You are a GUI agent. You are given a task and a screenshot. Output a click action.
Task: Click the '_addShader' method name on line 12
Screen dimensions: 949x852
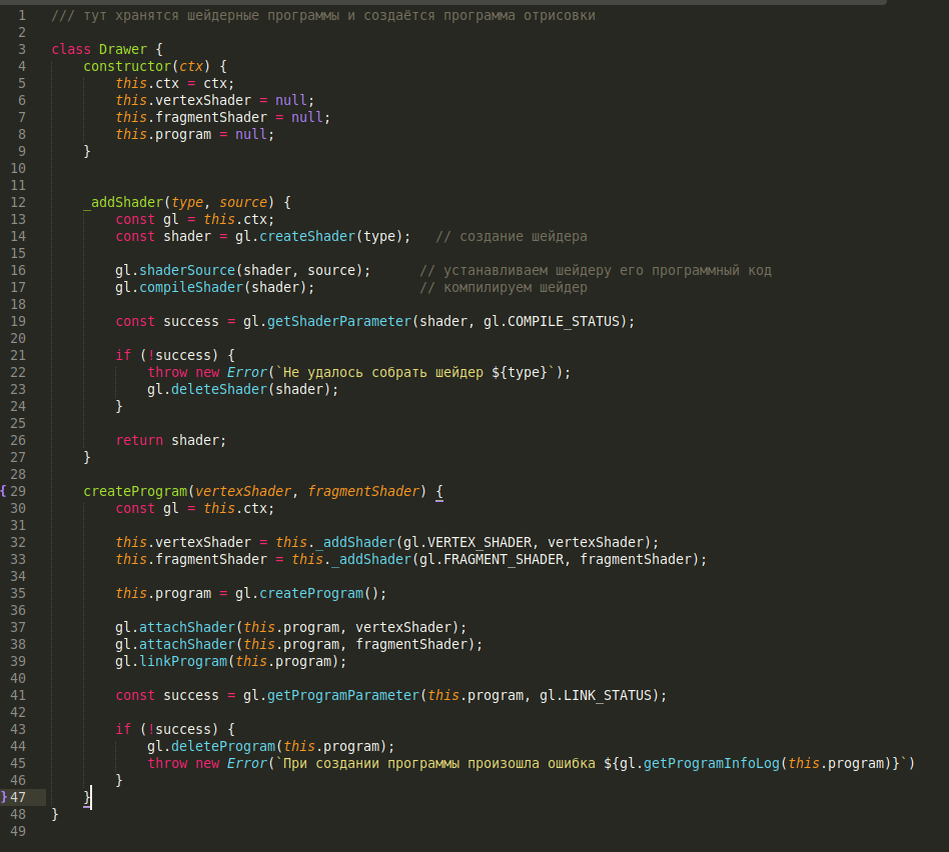123,202
